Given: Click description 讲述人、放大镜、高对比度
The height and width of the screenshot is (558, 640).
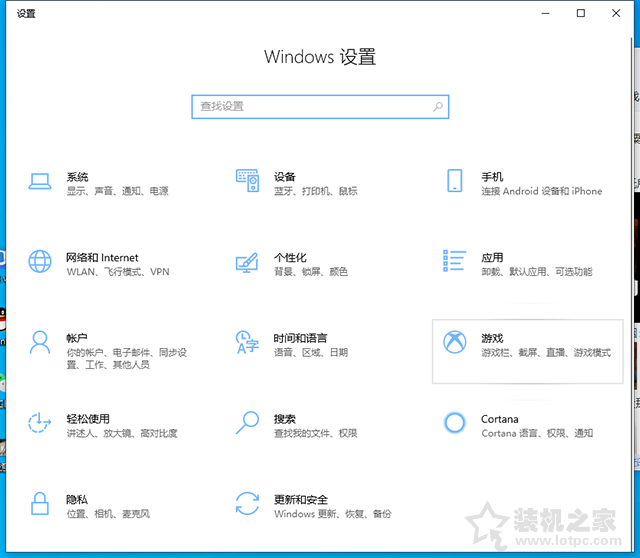Looking at the screenshot, I should click(122, 433).
